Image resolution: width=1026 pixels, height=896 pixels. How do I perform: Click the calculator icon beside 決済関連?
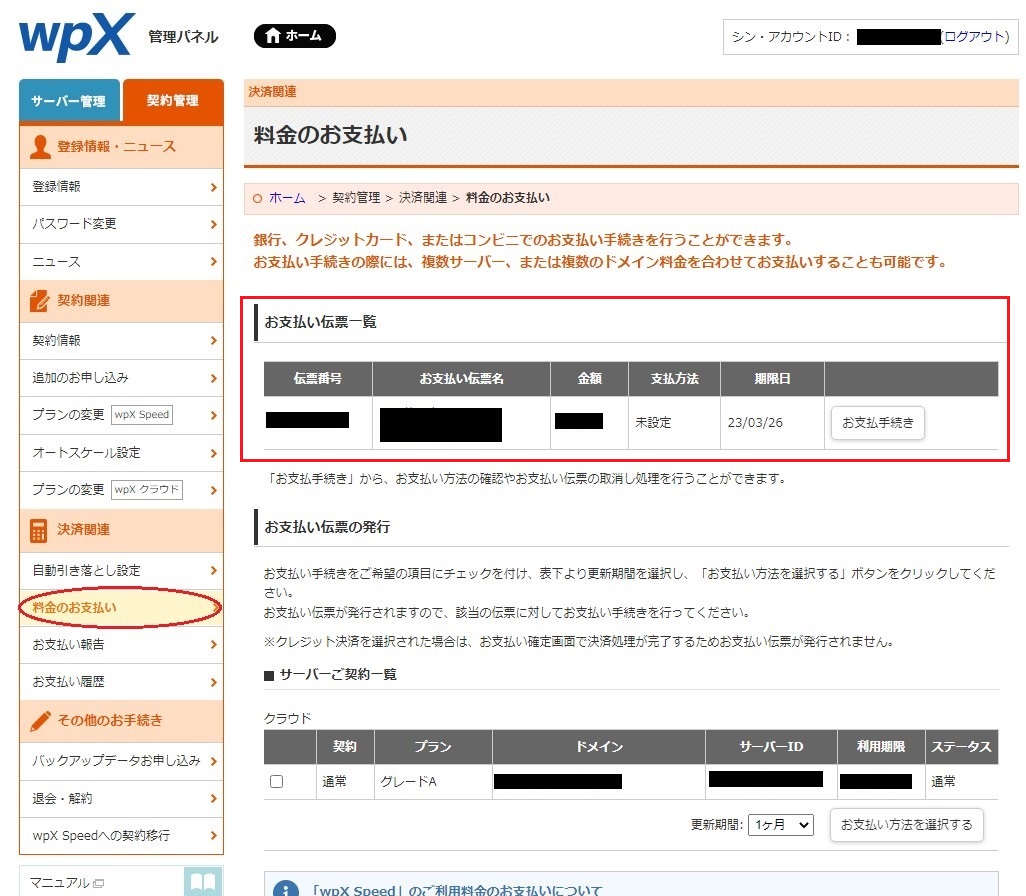tap(40, 530)
